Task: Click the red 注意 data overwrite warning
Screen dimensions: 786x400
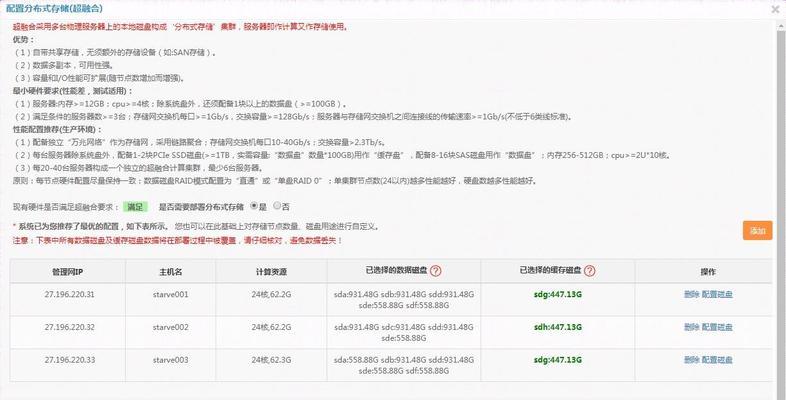Action: click(177, 241)
